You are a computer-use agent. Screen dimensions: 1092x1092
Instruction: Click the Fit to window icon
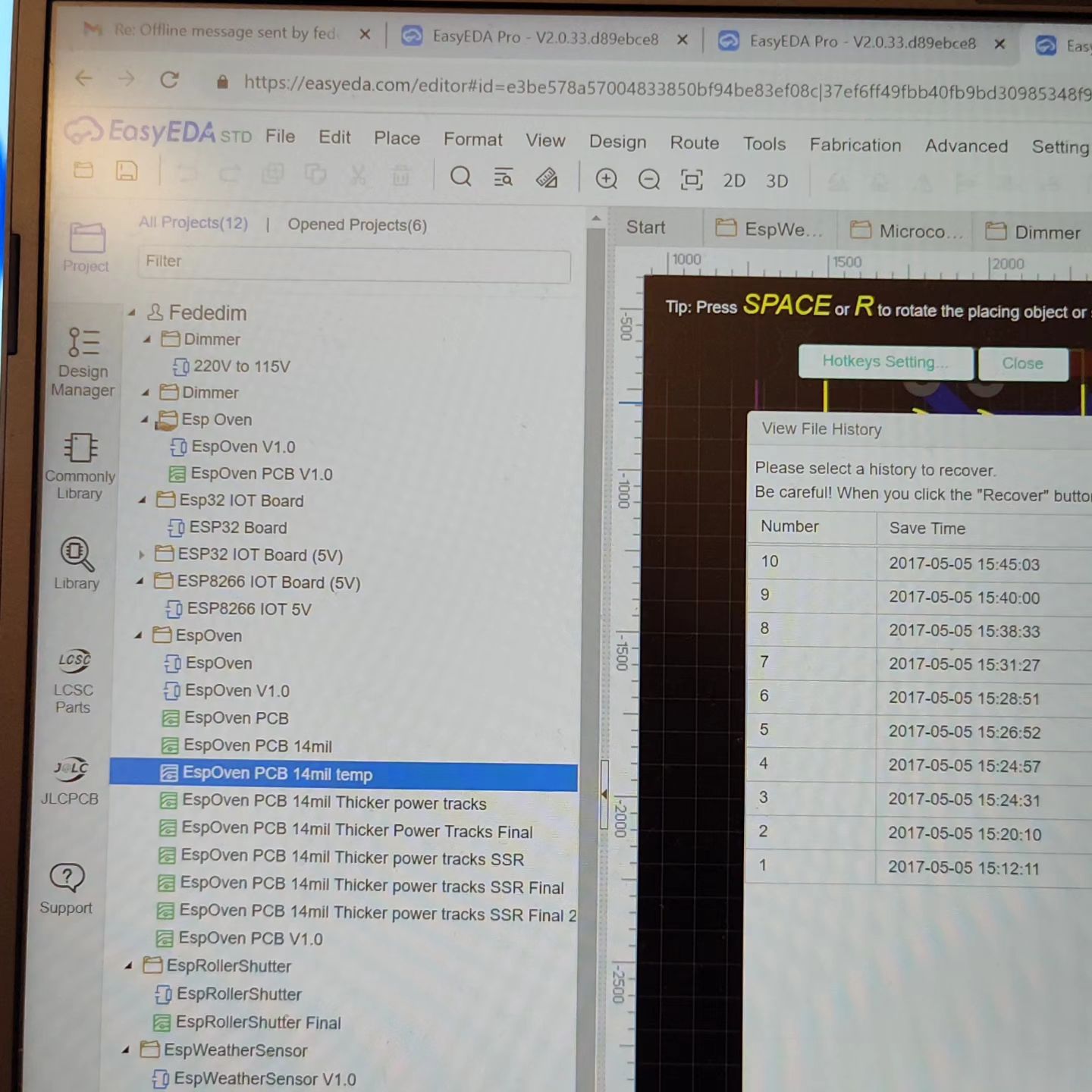pyautogui.click(x=692, y=180)
